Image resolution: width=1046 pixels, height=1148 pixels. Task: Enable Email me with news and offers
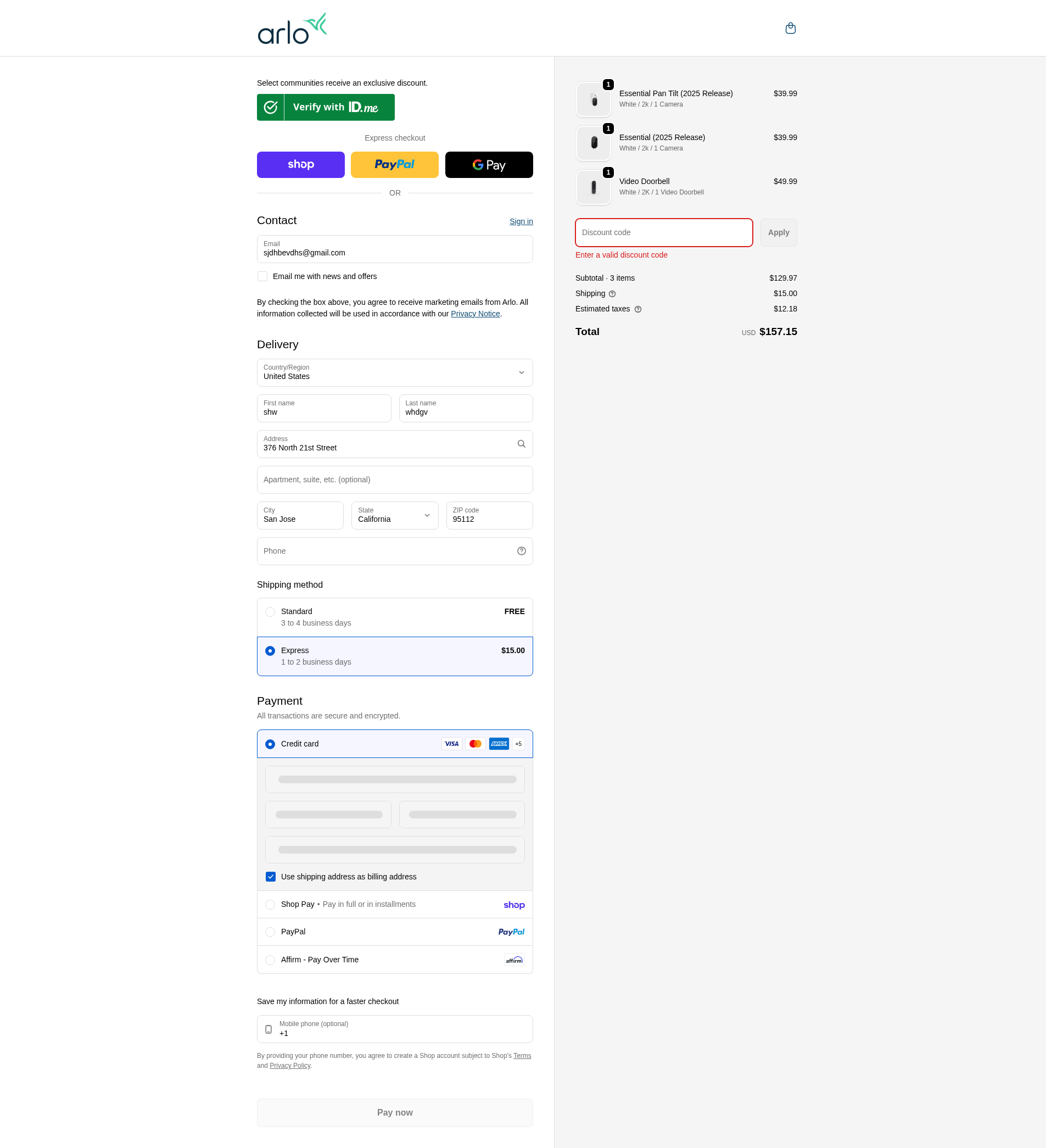(262, 276)
